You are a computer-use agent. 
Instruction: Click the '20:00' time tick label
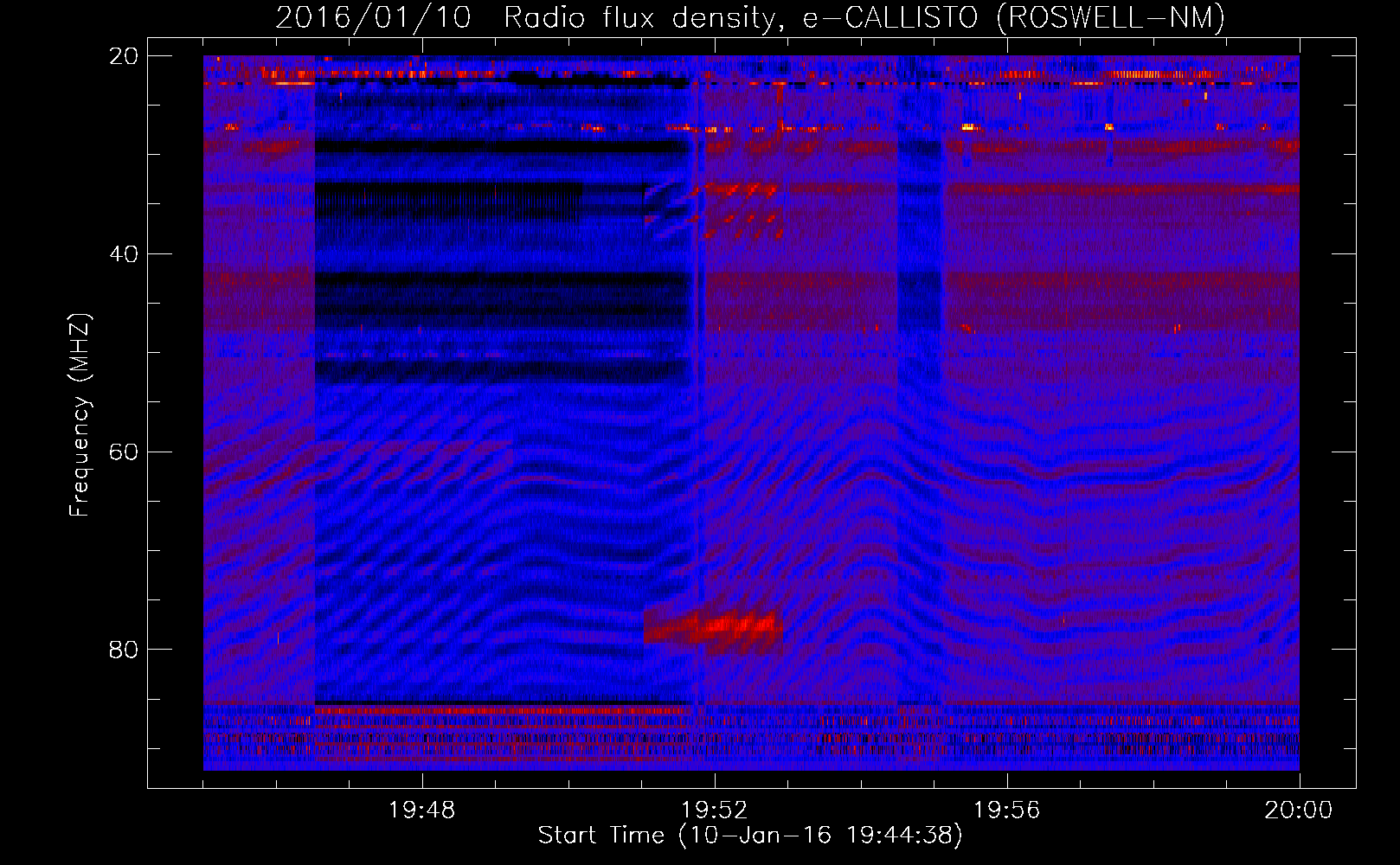(1299, 811)
